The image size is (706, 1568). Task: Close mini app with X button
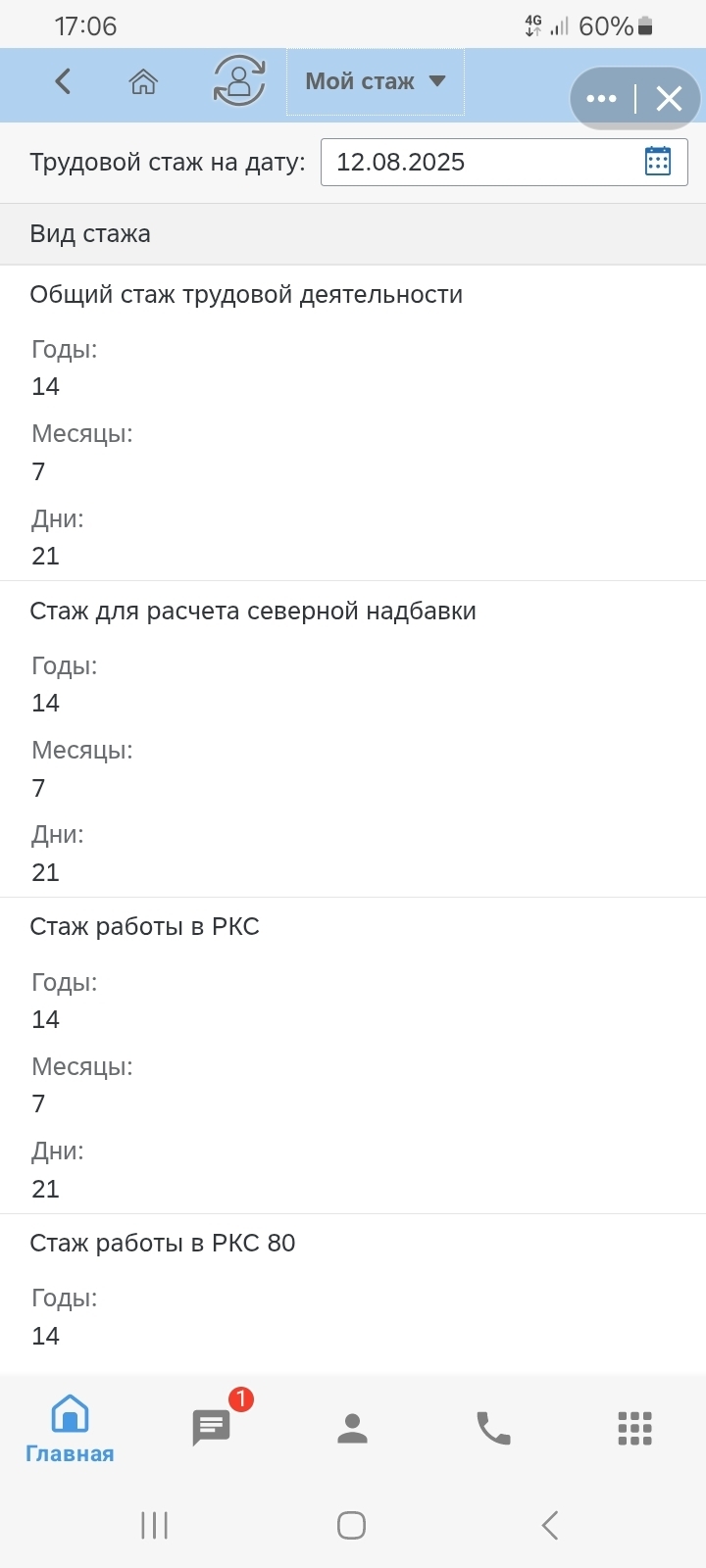(x=669, y=98)
